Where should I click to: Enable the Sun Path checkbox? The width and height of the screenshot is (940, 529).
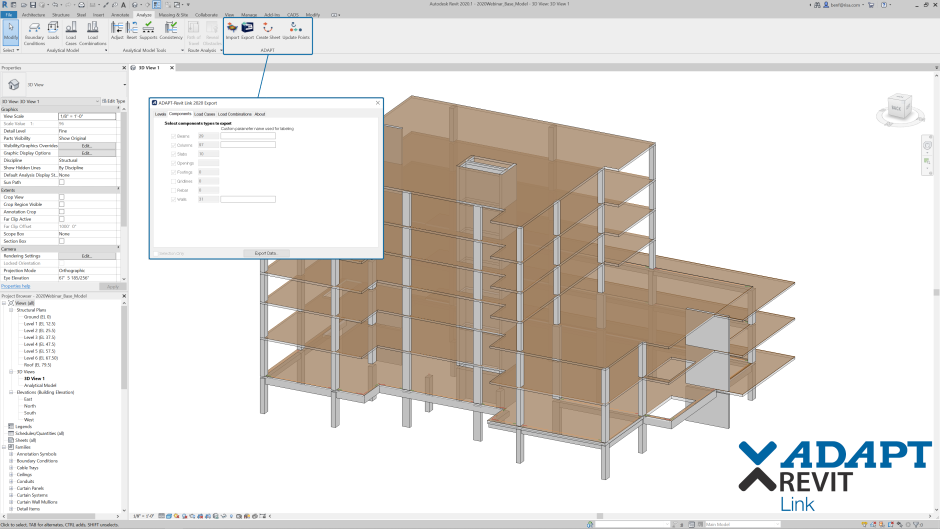click(62, 183)
